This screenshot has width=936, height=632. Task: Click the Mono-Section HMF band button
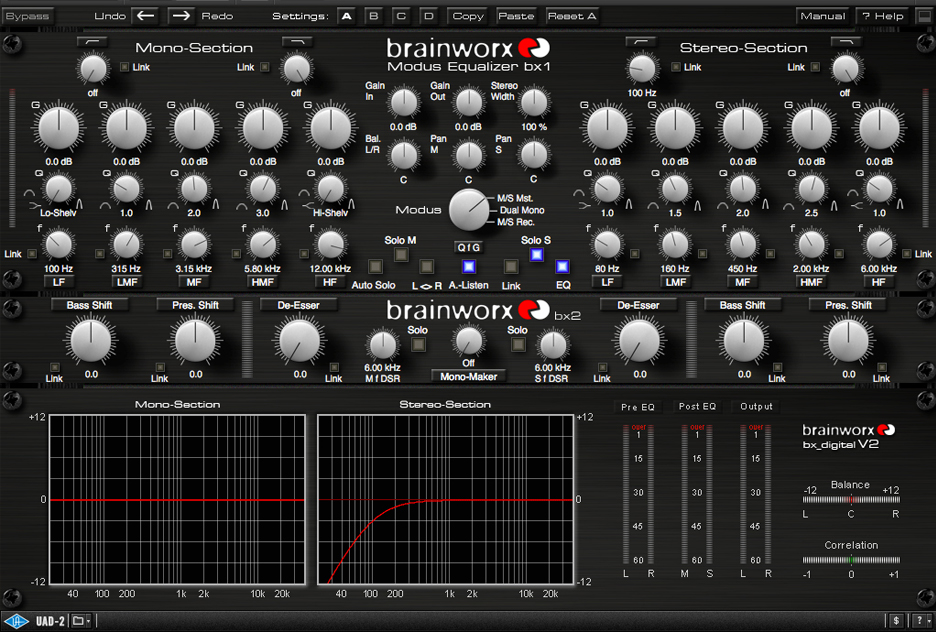pyautogui.click(x=263, y=282)
